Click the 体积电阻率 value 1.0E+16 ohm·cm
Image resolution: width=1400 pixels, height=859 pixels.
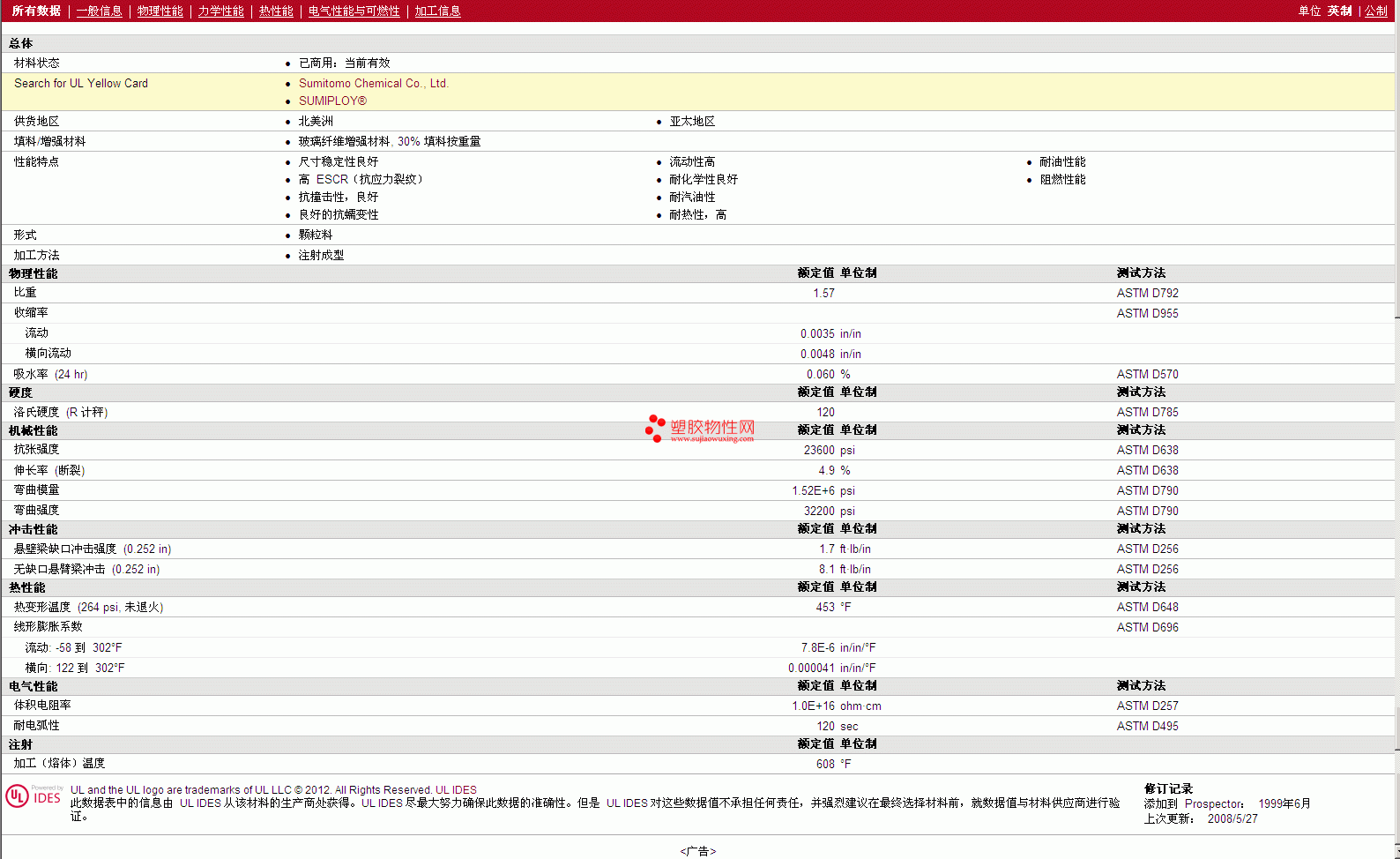pyautogui.click(x=837, y=706)
